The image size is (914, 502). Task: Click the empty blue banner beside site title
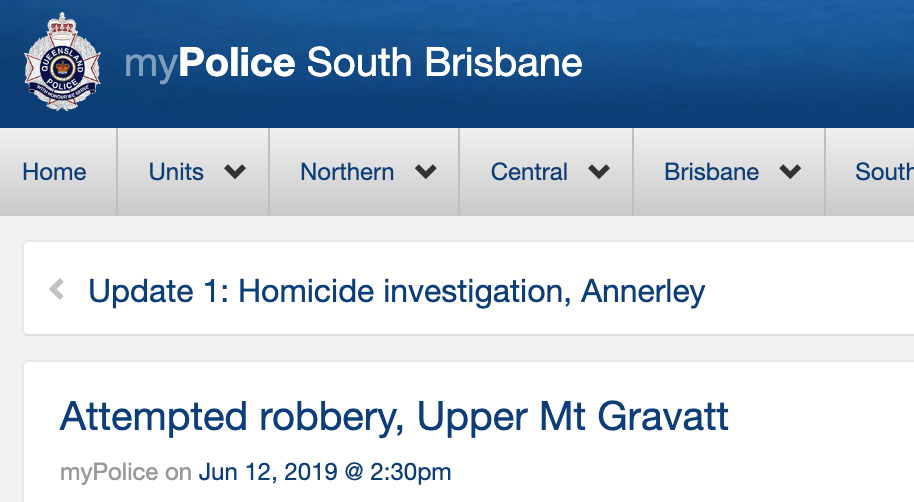tap(750, 63)
